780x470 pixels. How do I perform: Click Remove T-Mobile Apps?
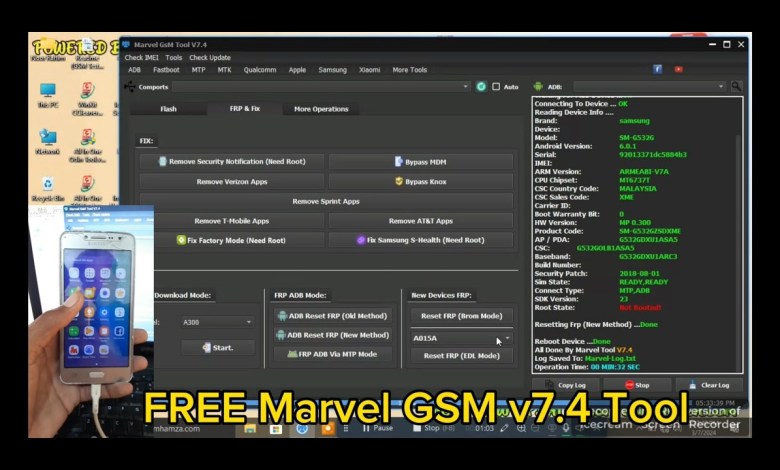coord(232,221)
